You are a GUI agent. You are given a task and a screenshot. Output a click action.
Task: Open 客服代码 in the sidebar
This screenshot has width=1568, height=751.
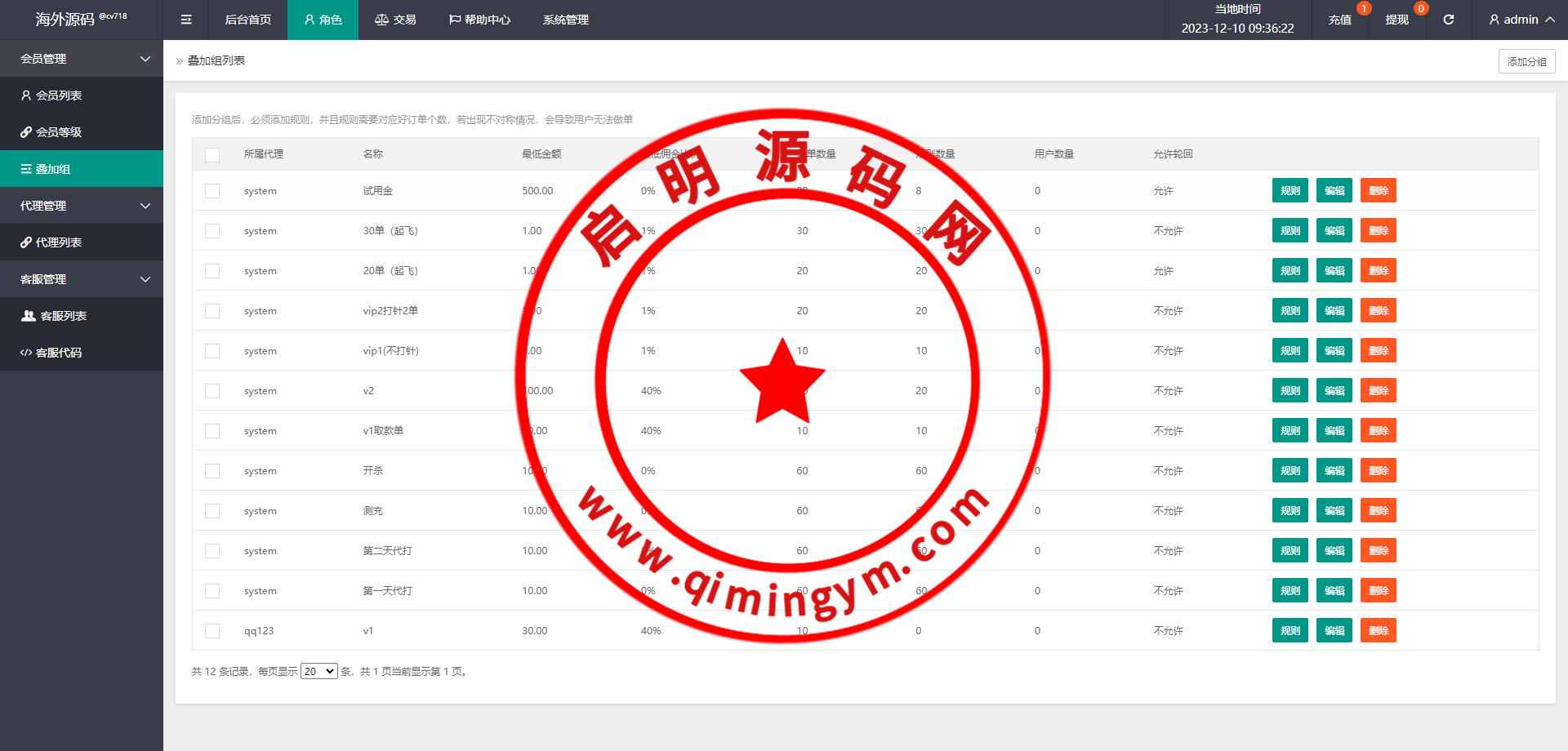tap(51, 353)
